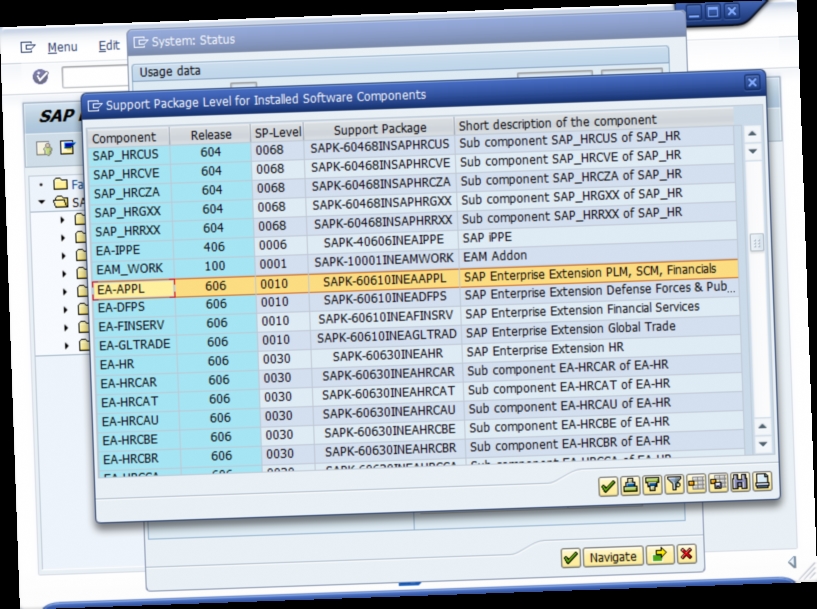This screenshot has width=817, height=609.
Task: Focus the transaction command field
Action: pyautogui.click(x=95, y=77)
